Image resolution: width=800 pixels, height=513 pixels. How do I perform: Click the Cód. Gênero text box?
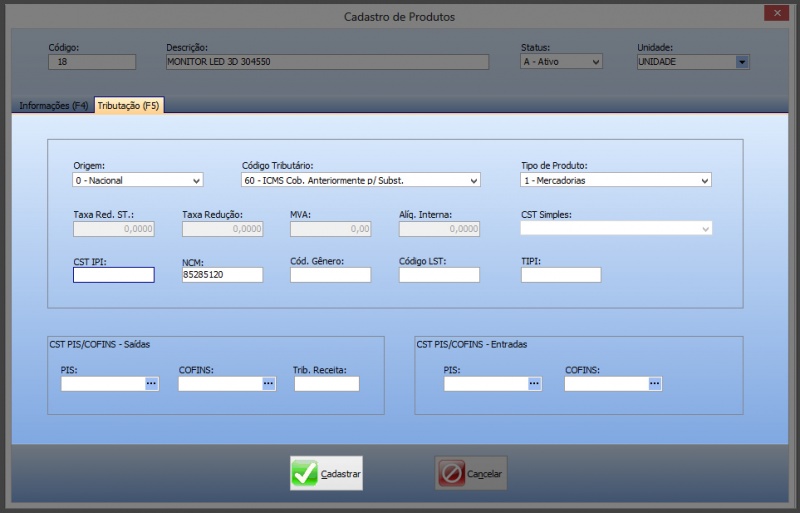330,275
